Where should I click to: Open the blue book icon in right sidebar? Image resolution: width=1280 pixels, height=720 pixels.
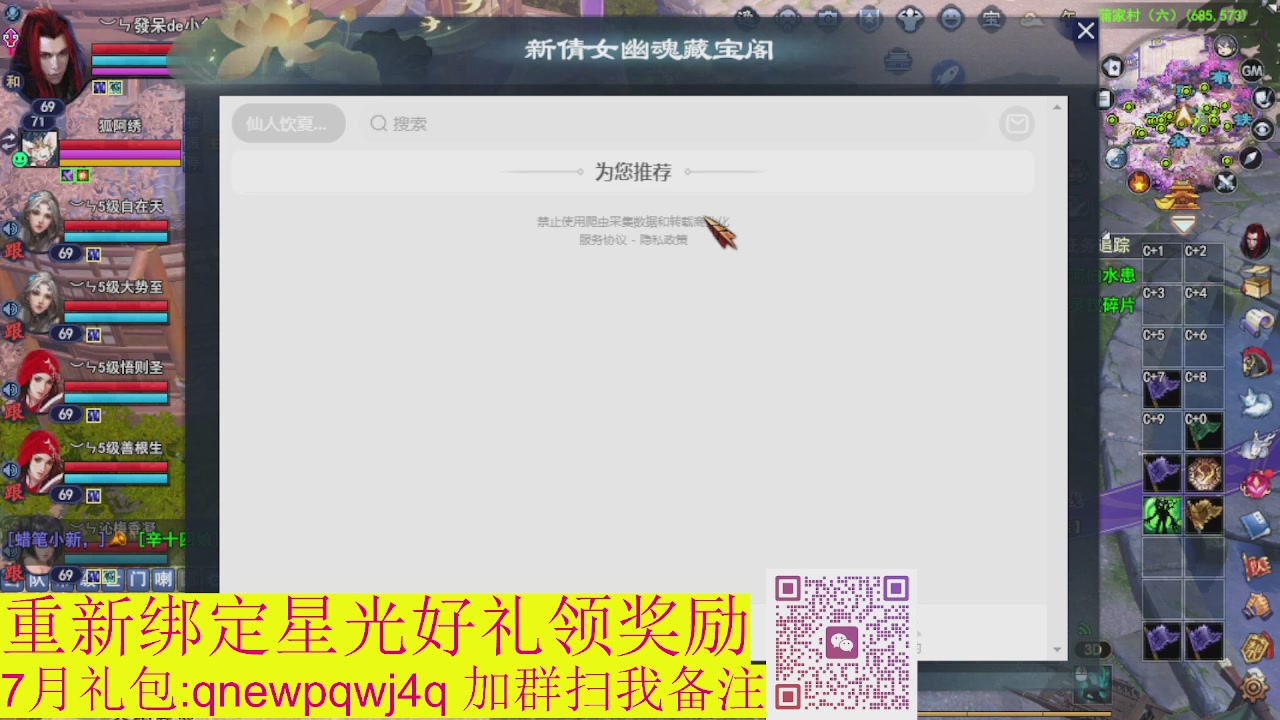pos(1256,524)
